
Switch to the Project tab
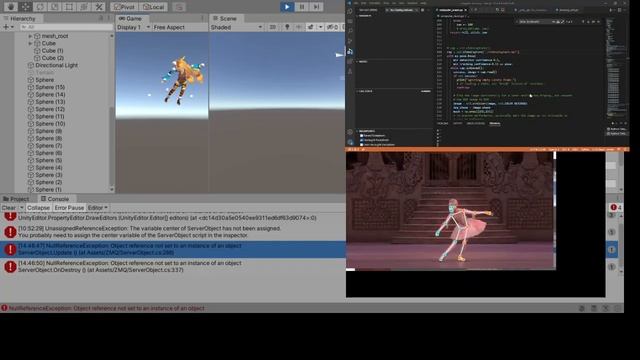coord(16,199)
